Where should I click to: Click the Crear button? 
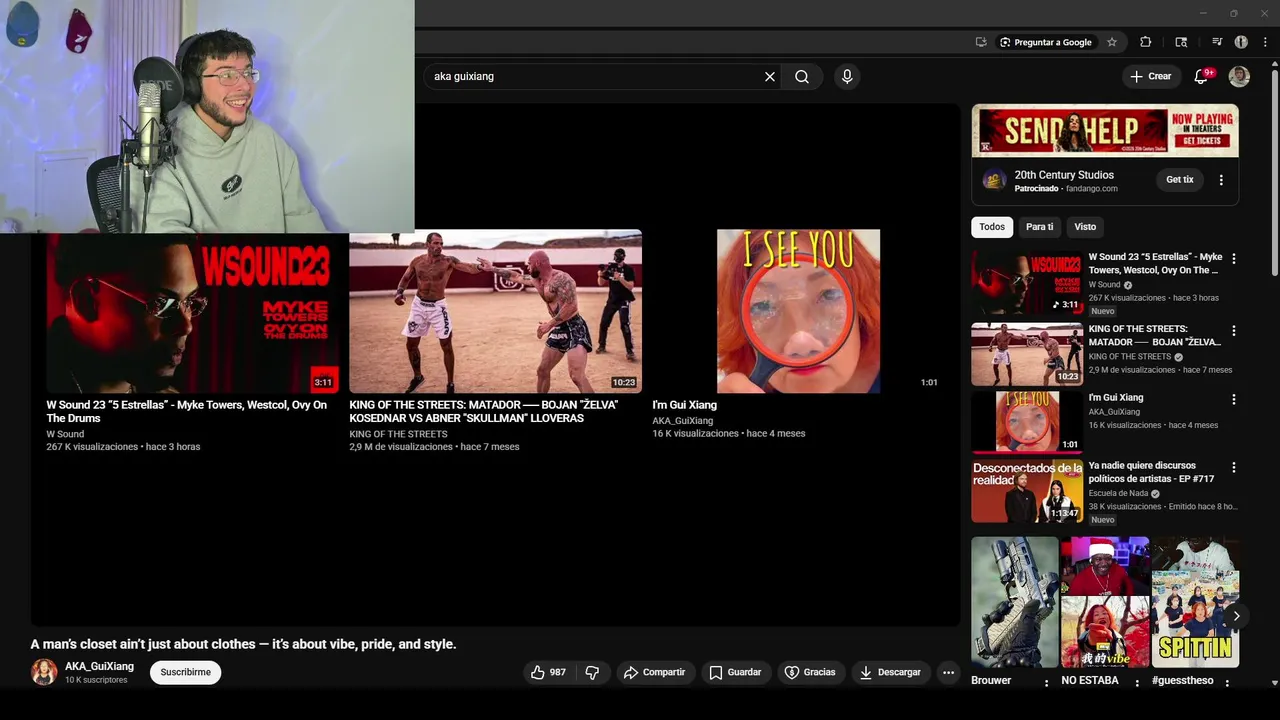coord(1151,76)
